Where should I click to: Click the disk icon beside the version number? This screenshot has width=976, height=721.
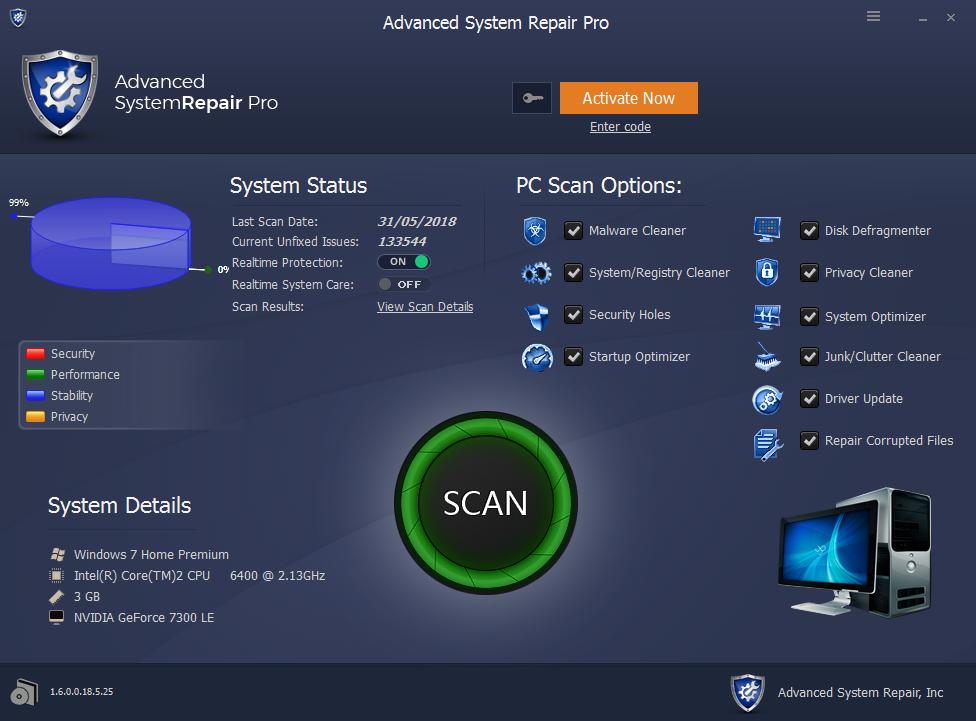(x=24, y=692)
